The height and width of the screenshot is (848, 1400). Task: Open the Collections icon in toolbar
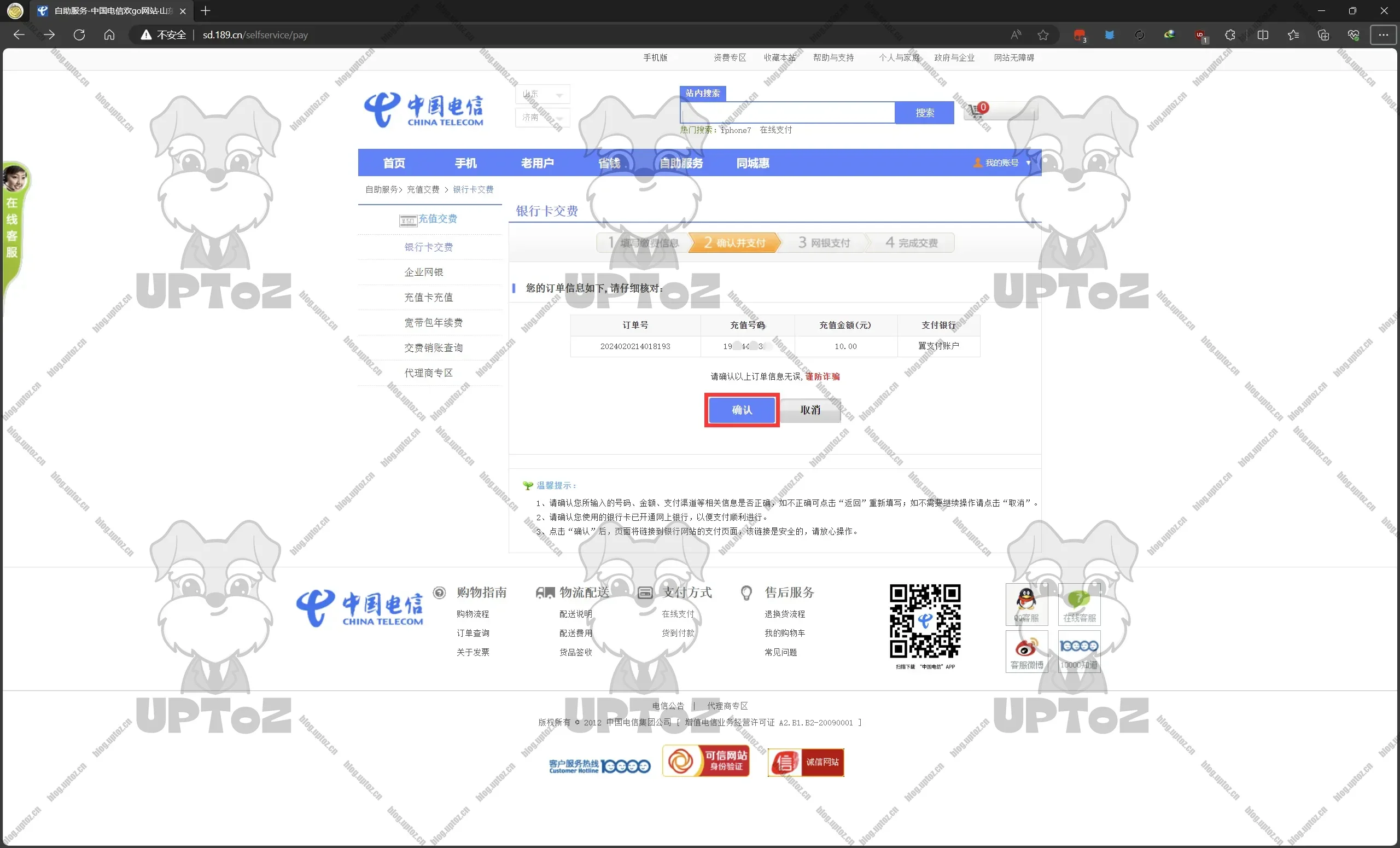point(1323,34)
